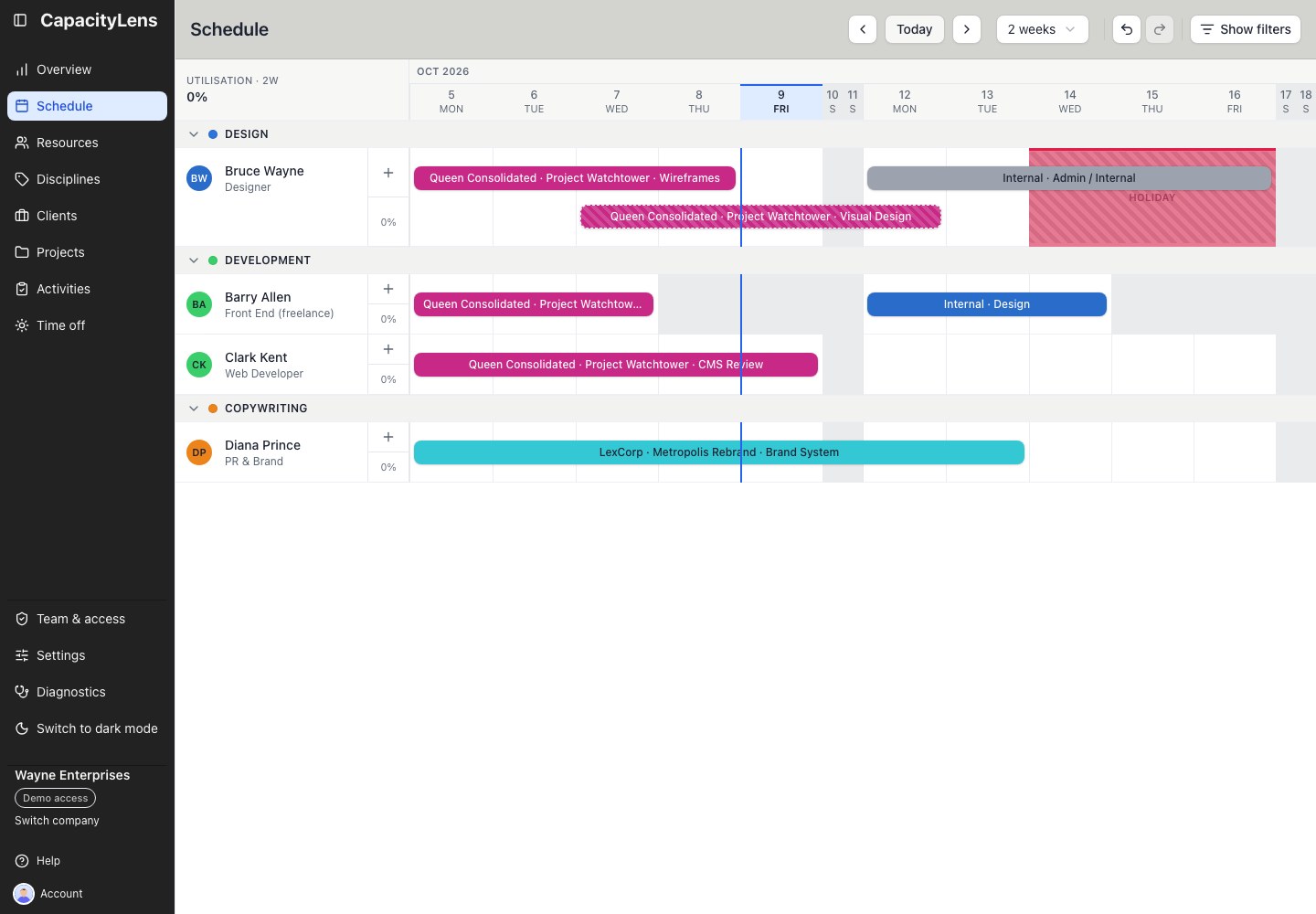Click the Clark Kent name
Screen dimensions: 1316x914
[x=256, y=357]
